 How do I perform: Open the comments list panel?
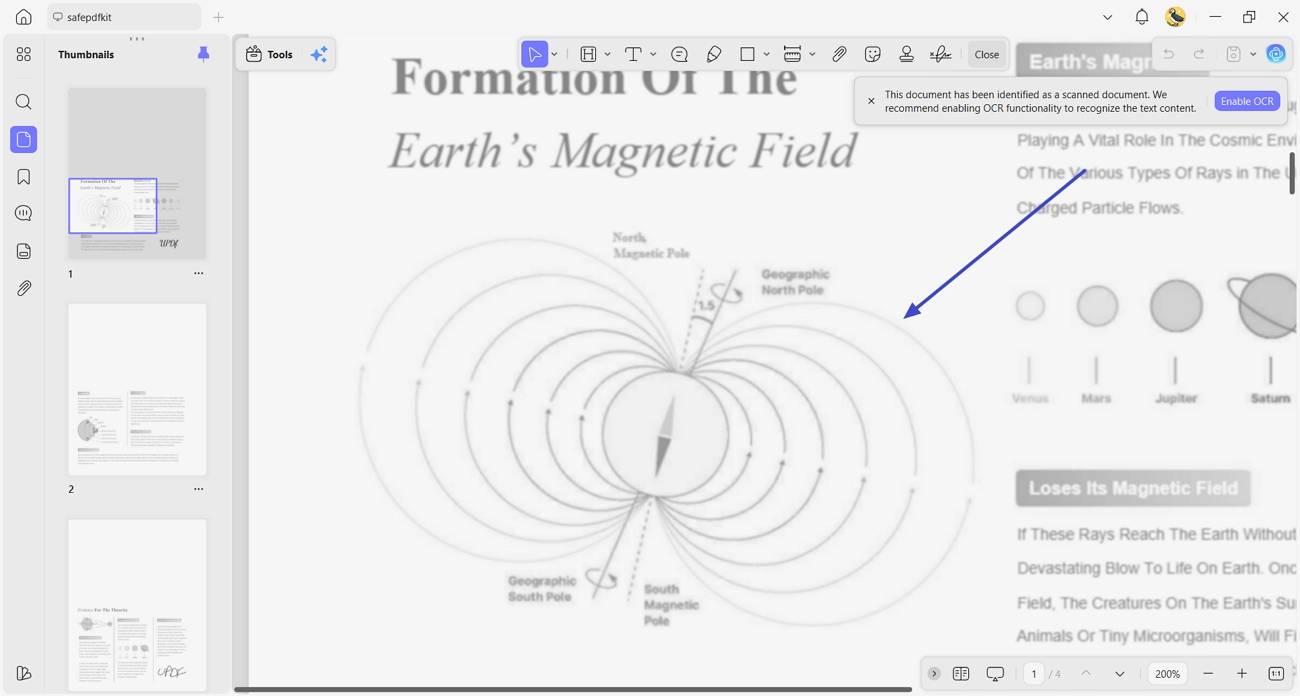[24, 214]
